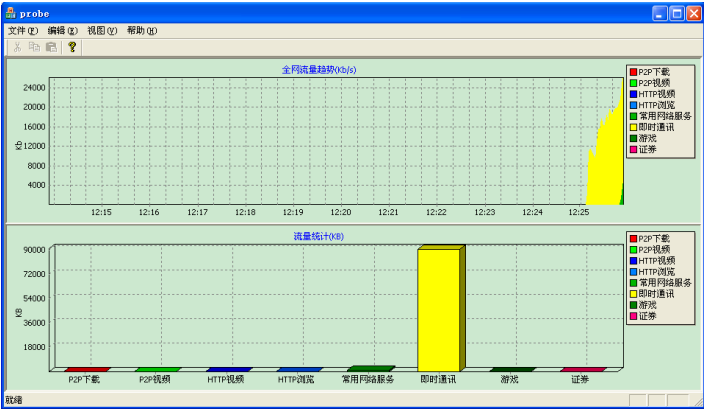Click the HTTP浏览 category label under bars
The width and height of the screenshot is (707, 411).
click(x=296, y=379)
